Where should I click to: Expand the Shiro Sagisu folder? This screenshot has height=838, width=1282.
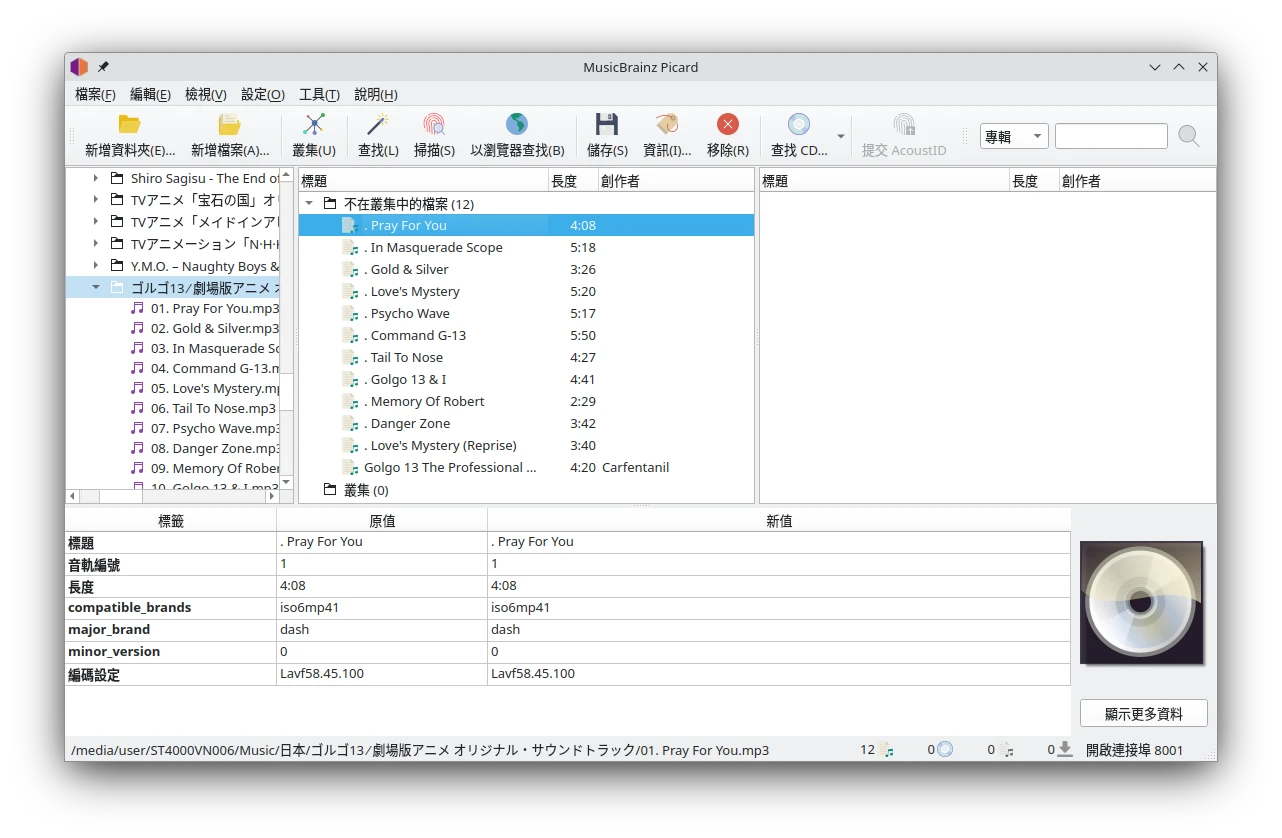[96, 178]
